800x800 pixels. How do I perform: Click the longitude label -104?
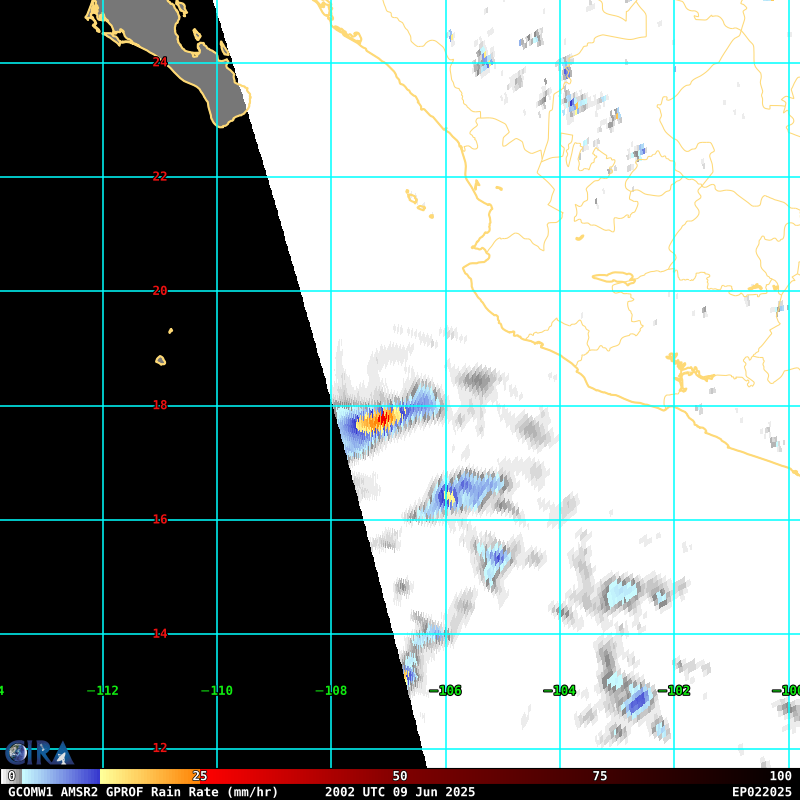pos(559,691)
